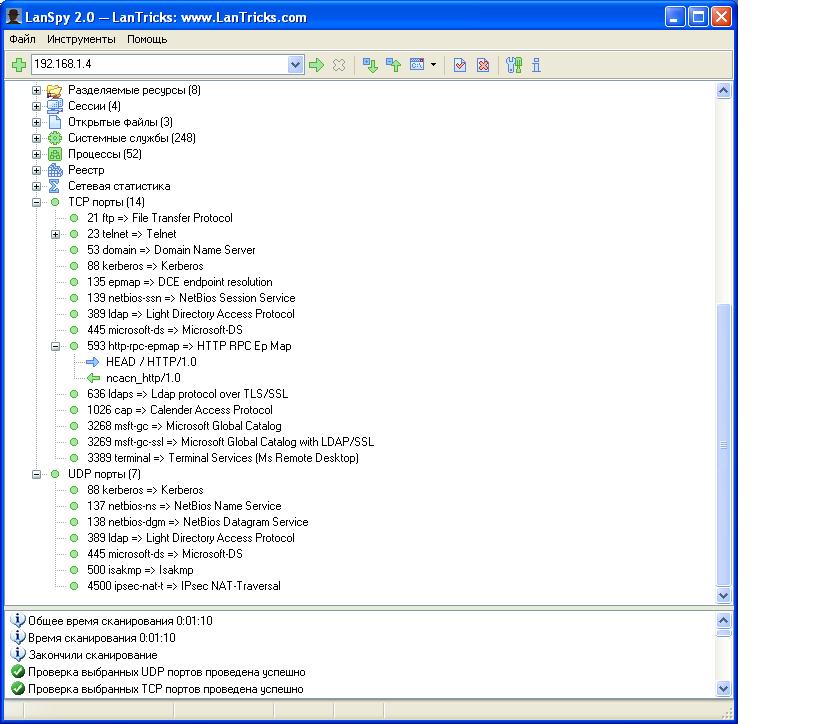Select 135 epmap DCE endpoint resolution
Image resolution: width=840 pixels, height=724 pixels.
point(179,282)
